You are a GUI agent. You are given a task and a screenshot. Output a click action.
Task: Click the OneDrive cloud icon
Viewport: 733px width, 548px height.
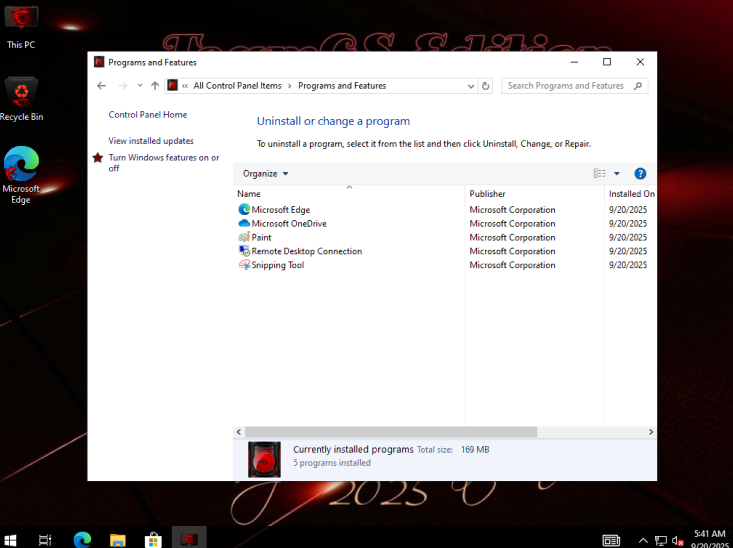(x=244, y=223)
